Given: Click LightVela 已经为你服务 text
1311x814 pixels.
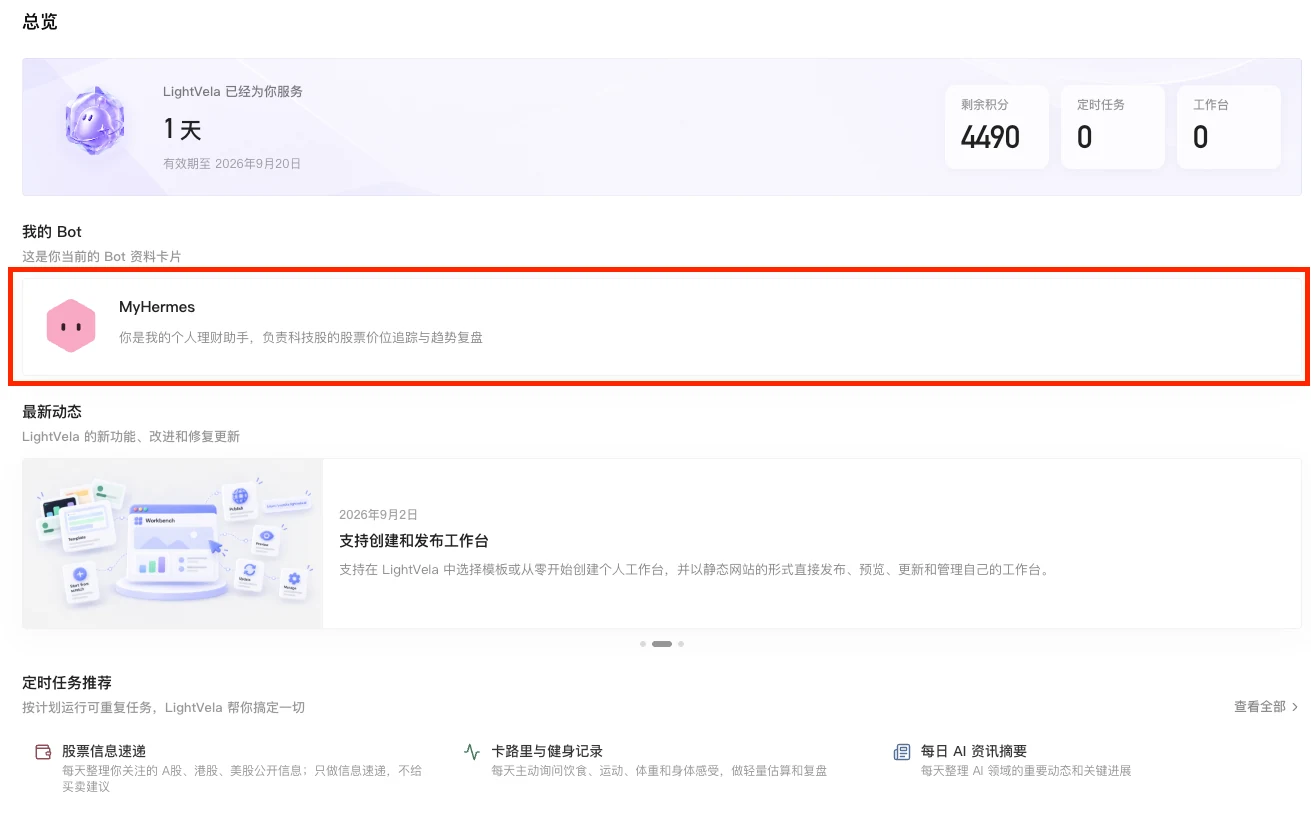Looking at the screenshot, I should 233,92.
